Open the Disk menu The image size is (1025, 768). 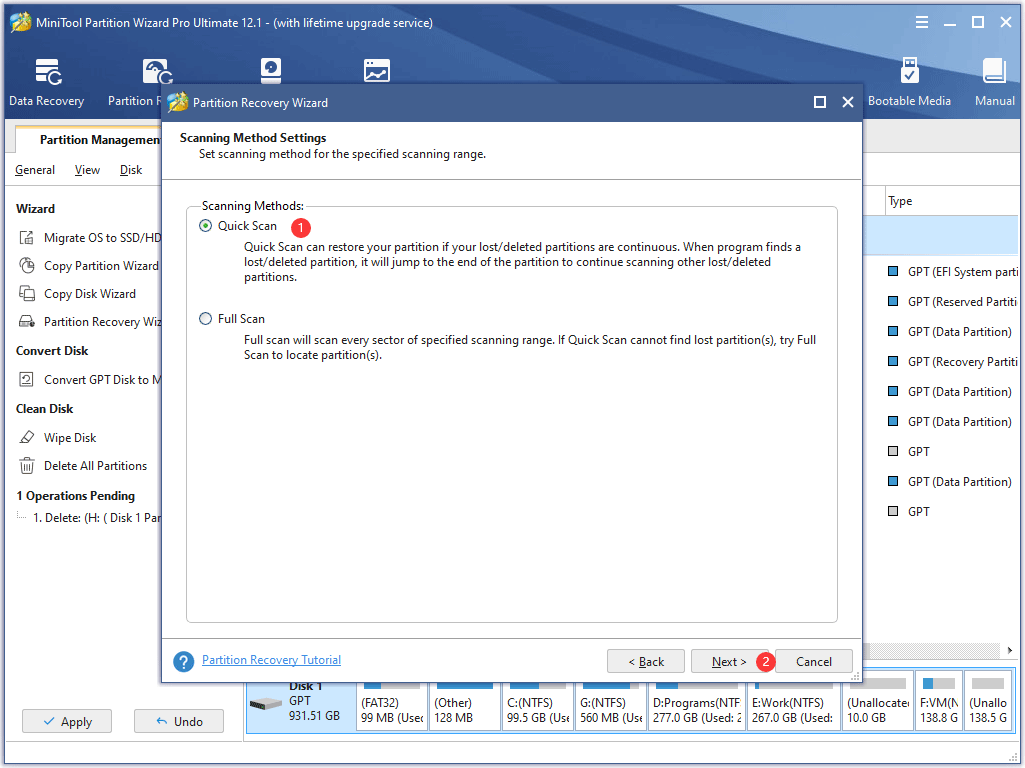pos(131,170)
